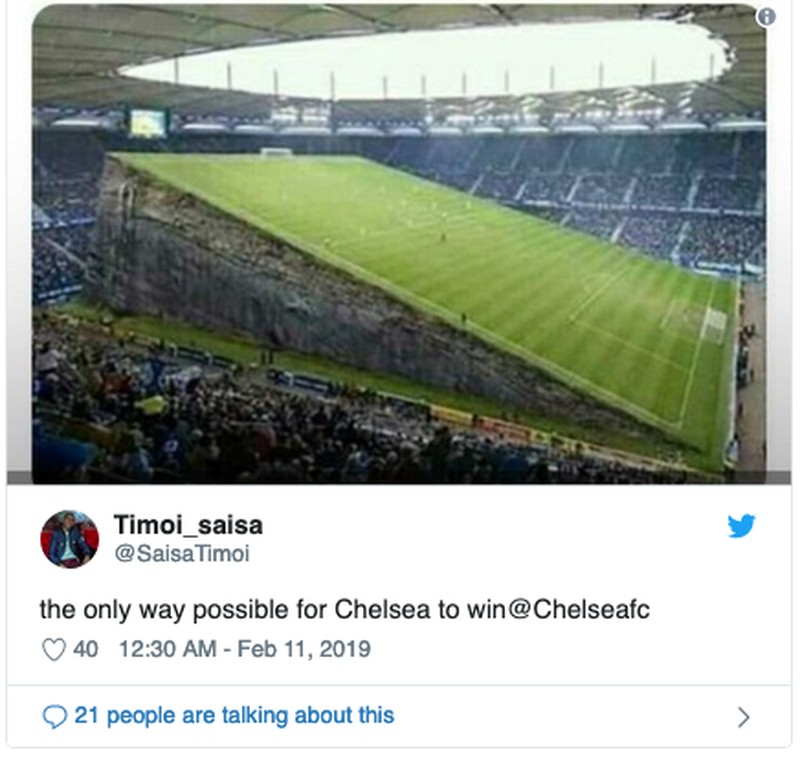Viewport: 800px width, 776px height.
Task: Click the like count number 40
Action: click(86, 650)
